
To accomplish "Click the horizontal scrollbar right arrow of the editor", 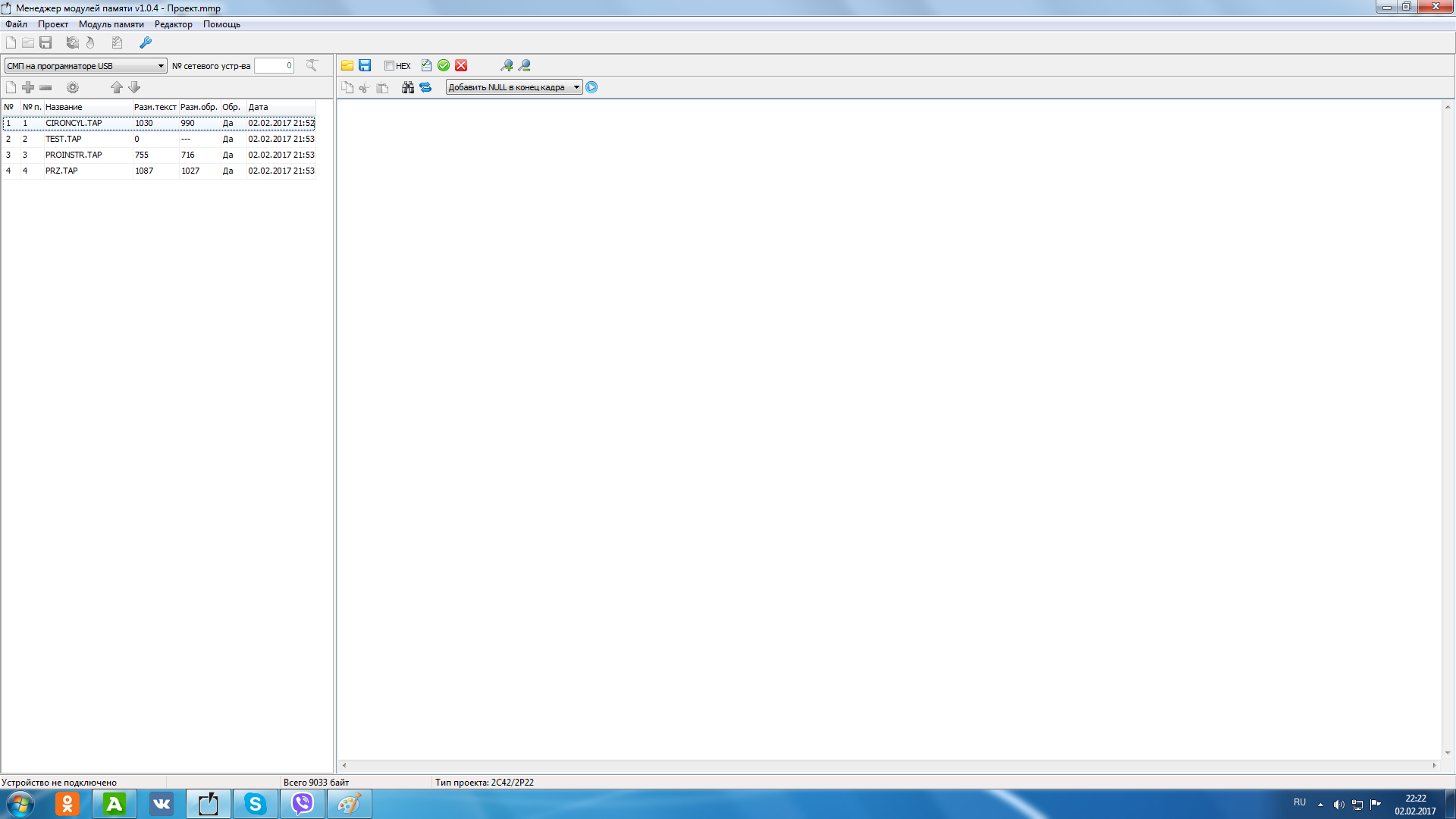I will pyautogui.click(x=1434, y=765).
